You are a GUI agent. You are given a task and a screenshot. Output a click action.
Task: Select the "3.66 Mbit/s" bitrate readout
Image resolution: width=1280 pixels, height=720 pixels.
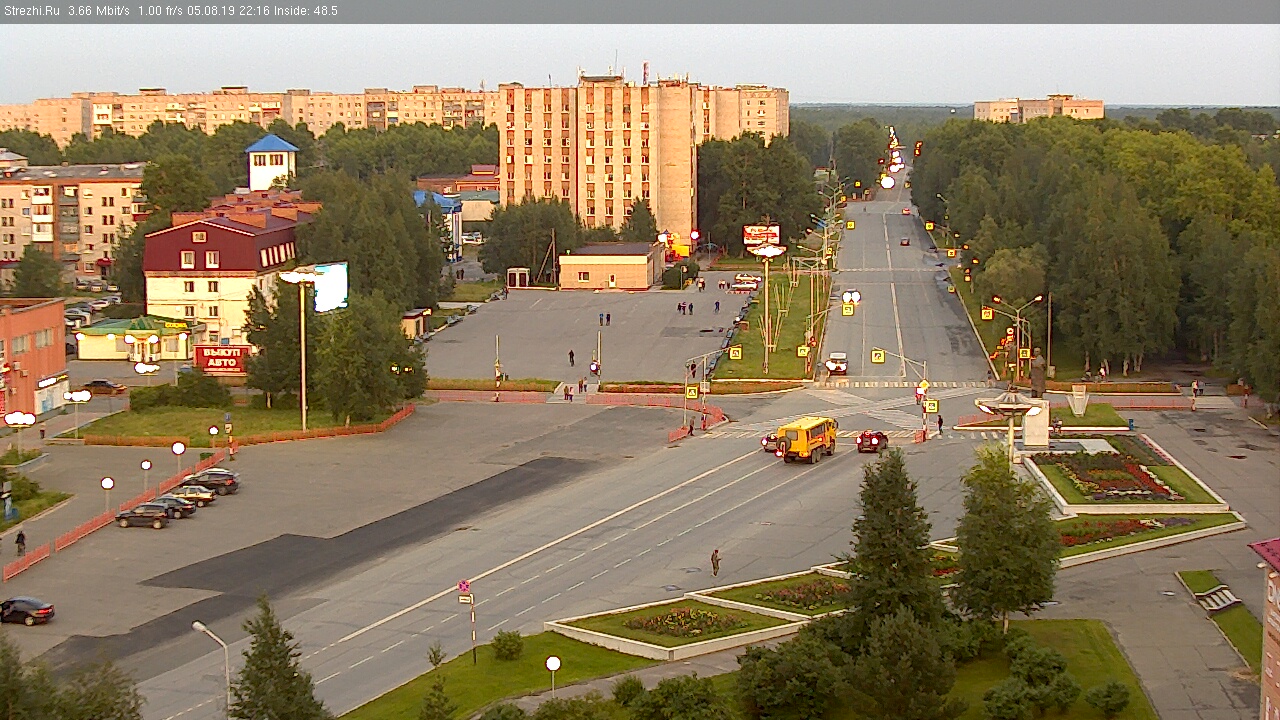pos(99,11)
